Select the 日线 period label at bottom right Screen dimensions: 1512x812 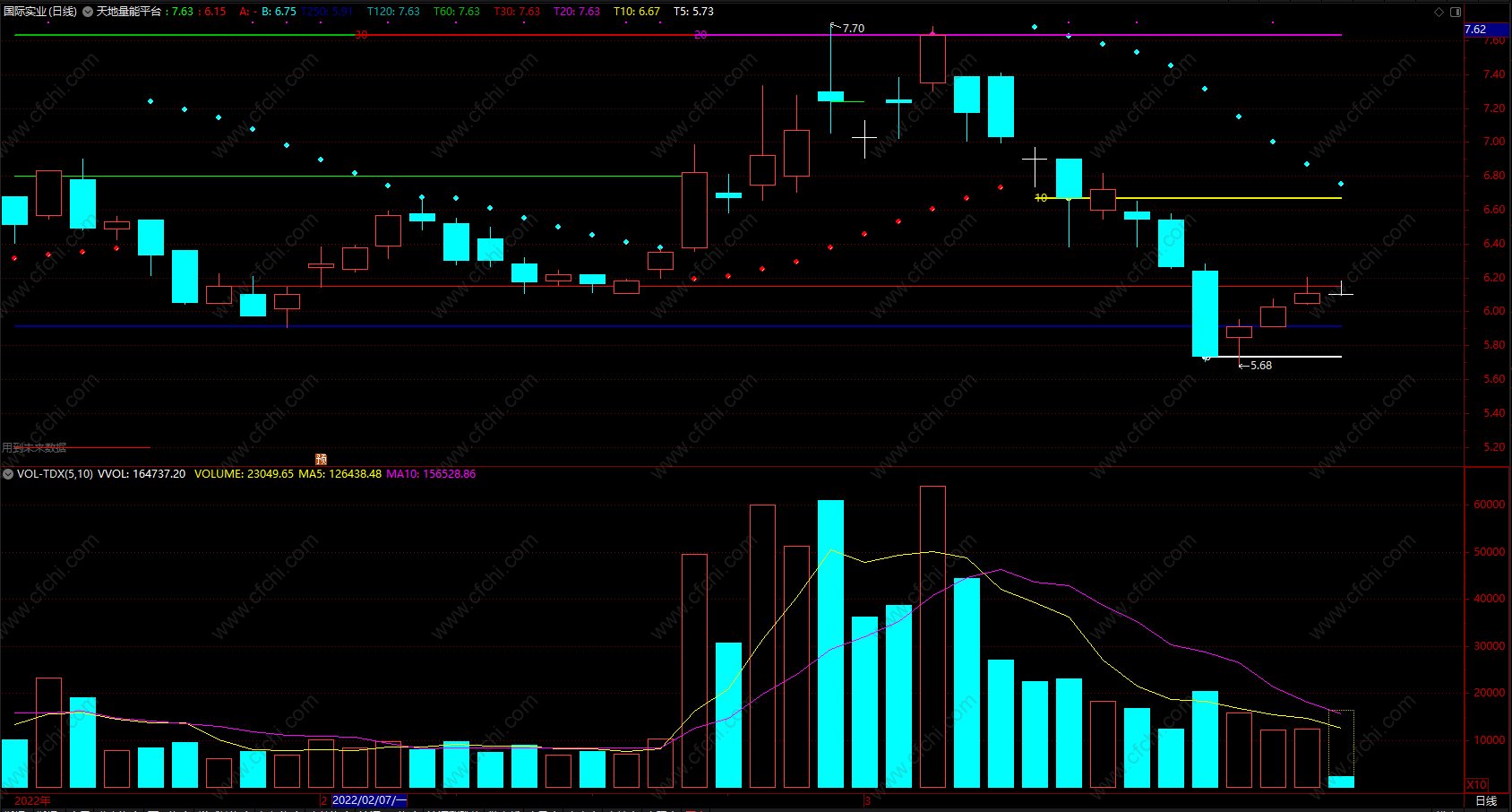point(1486,800)
